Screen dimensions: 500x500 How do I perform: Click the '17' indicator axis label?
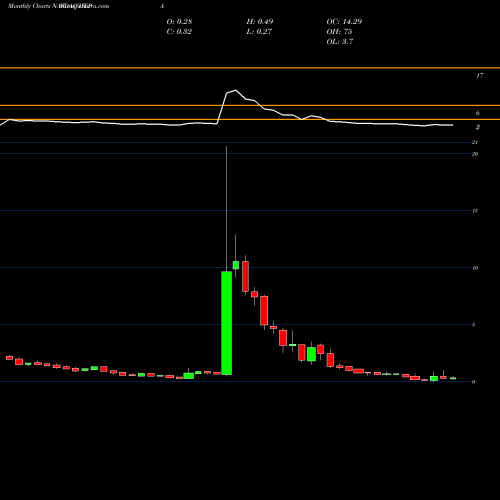(x=480, y=76)
